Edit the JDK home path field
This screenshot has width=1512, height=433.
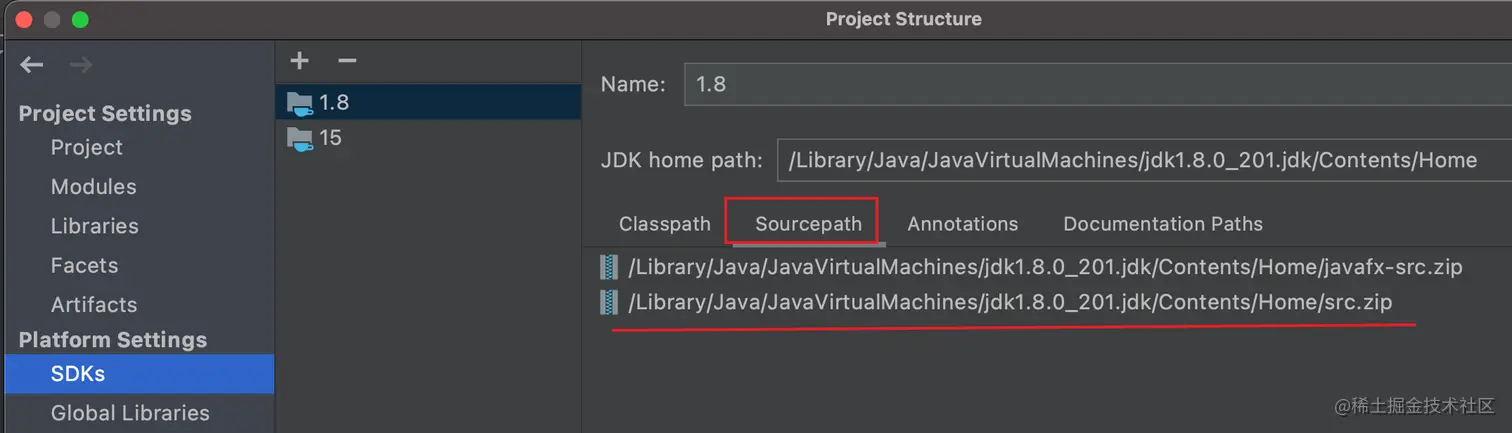1145,160
